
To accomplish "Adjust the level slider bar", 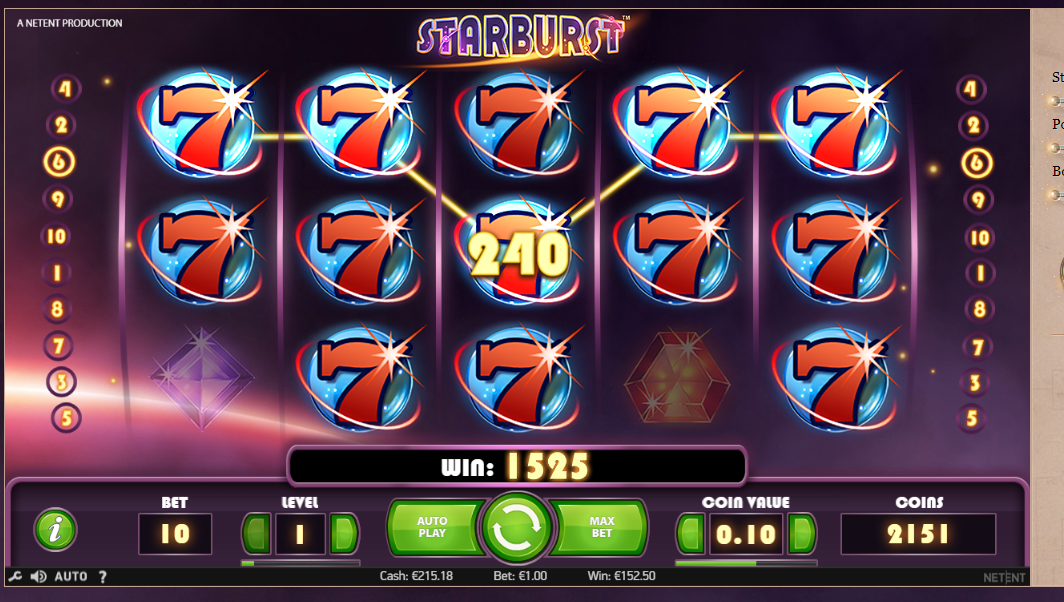I will [x=301, y=563].
